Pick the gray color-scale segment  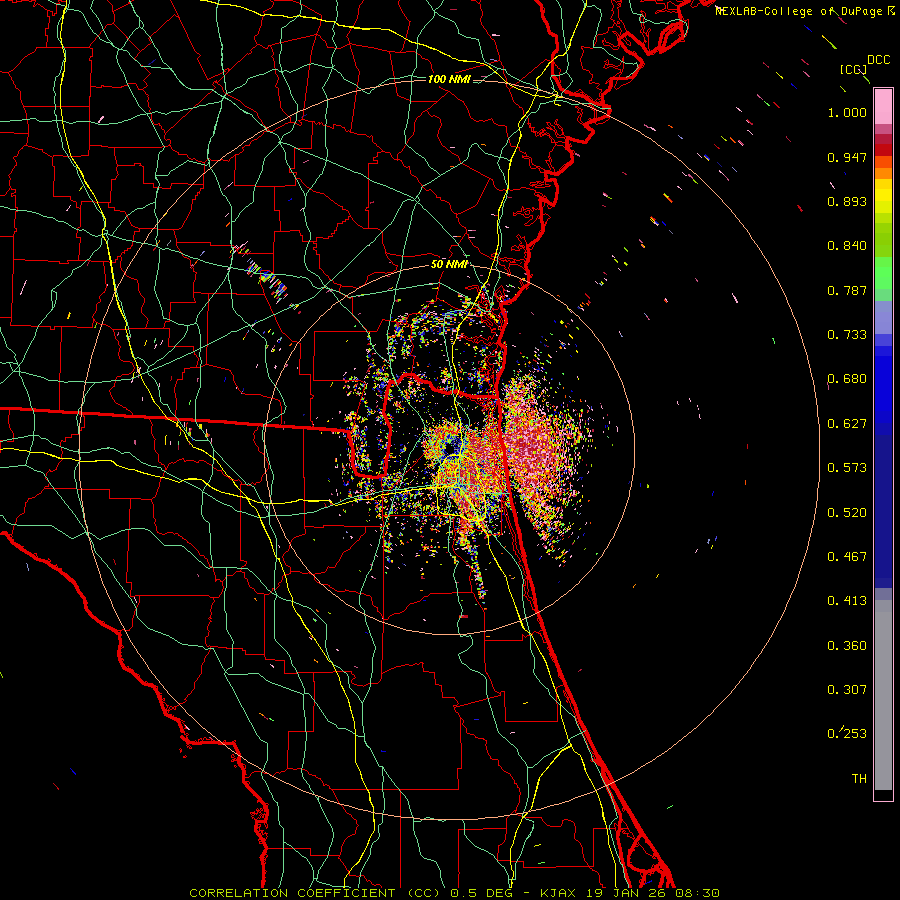click(x=883, y=695)
